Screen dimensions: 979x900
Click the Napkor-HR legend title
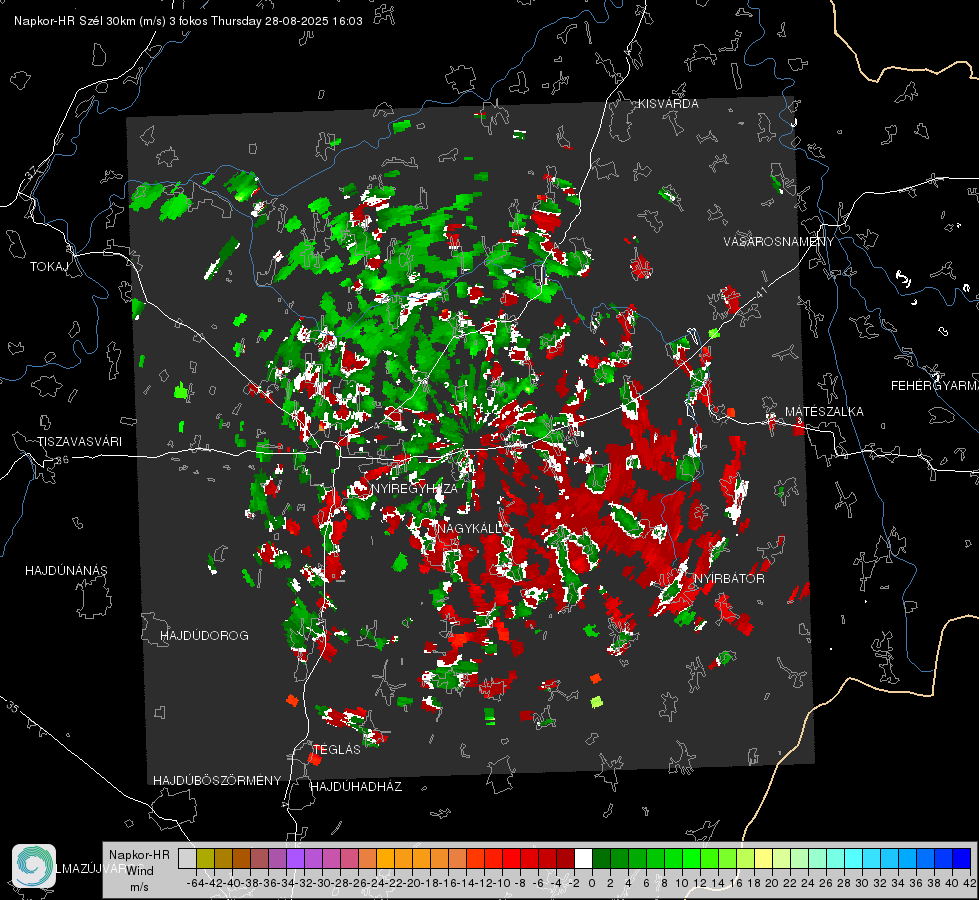click(x=139, y=854)
